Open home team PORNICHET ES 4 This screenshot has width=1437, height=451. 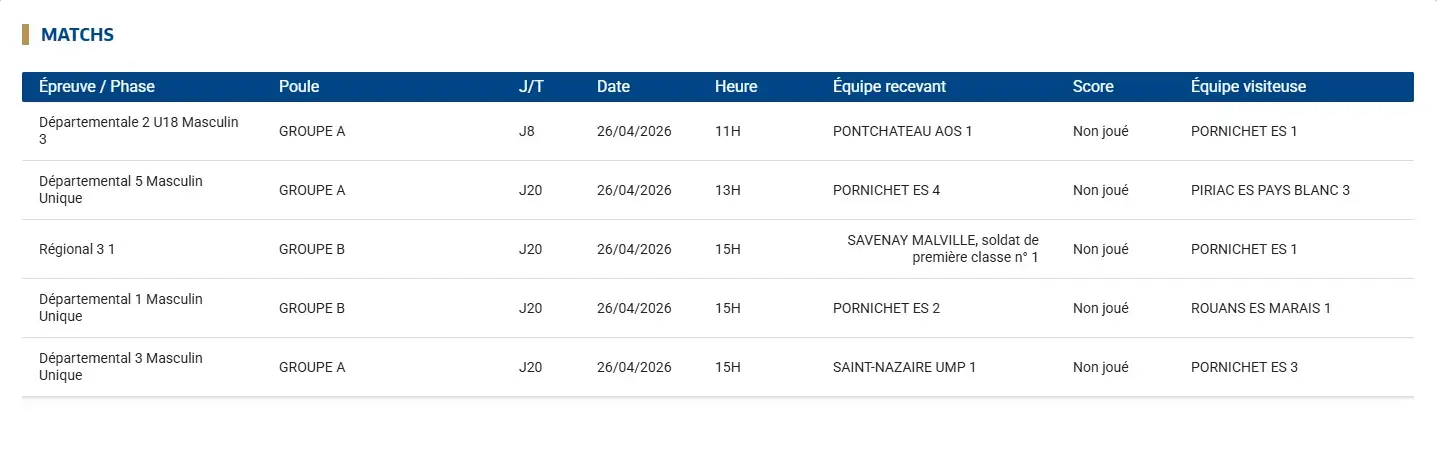[886, 190]
